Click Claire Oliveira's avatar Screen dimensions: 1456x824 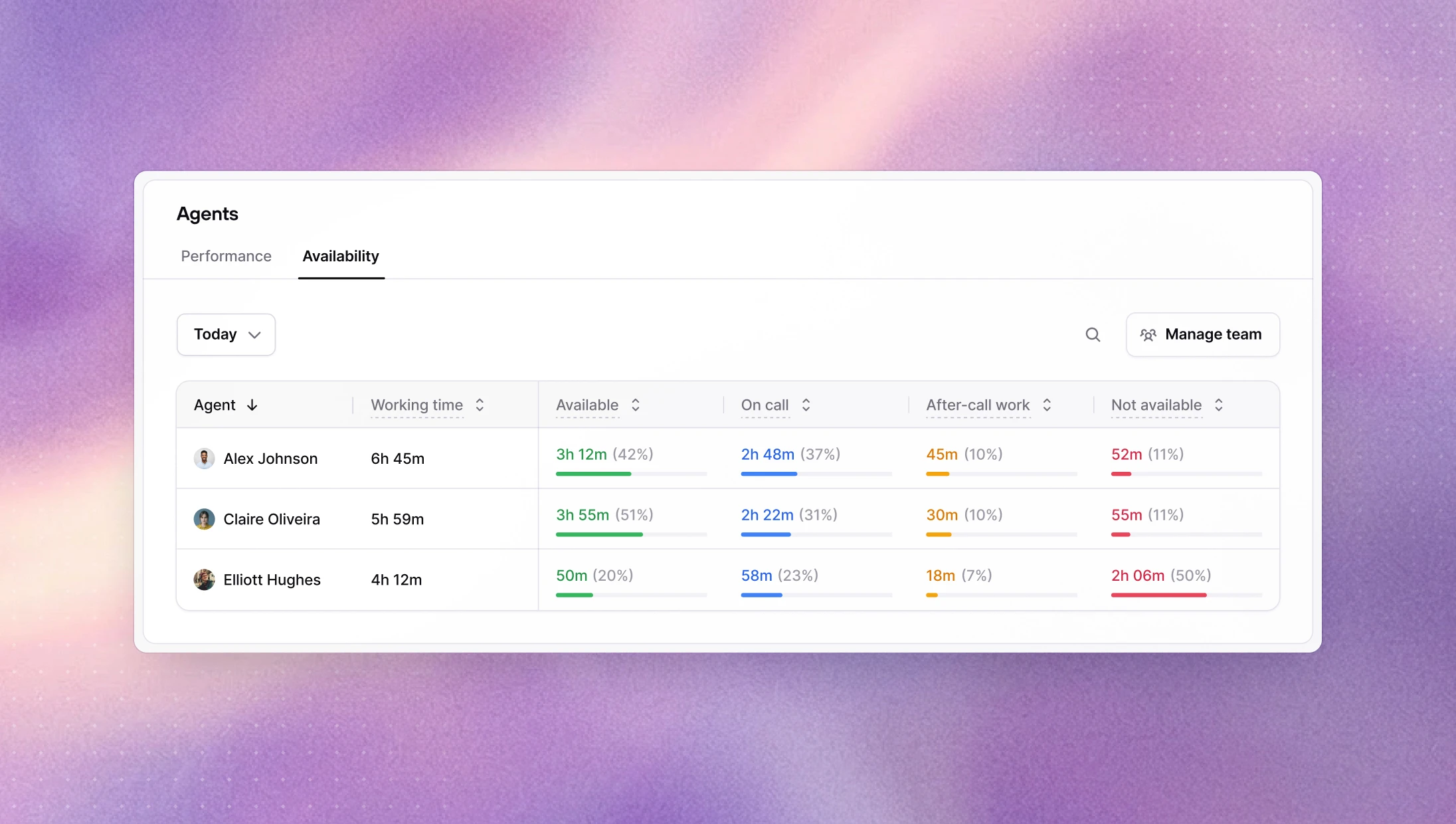click(x=204, y=519)
